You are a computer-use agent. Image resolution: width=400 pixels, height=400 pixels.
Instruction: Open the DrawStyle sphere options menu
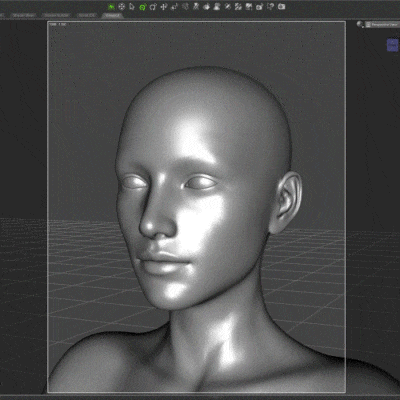pos(360,24)
